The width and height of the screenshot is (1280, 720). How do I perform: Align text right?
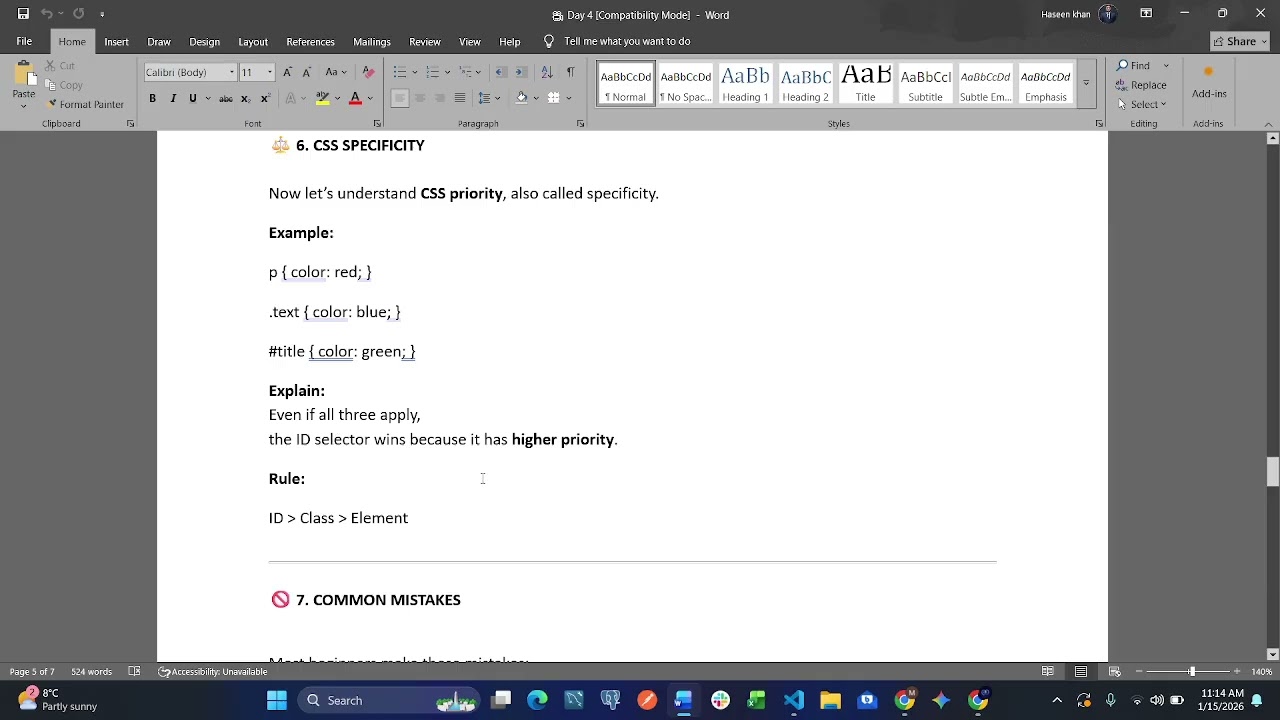[x=440, y=98]
